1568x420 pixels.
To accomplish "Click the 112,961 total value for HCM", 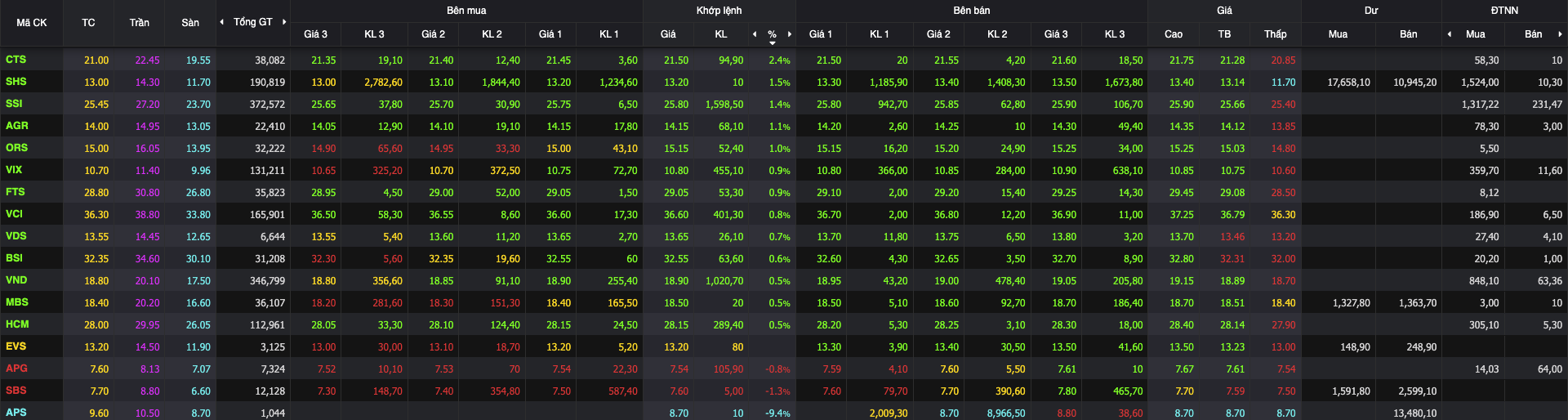I will [267, 325].
